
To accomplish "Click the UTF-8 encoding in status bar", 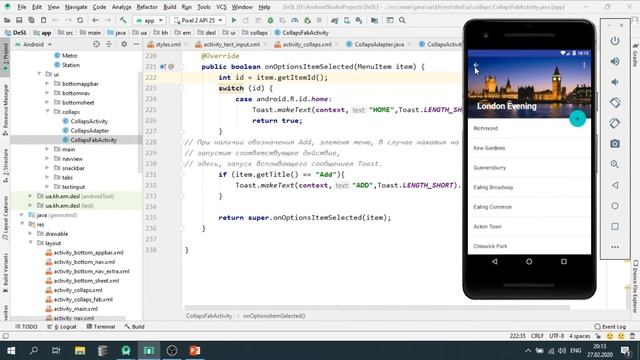I will tap(556, 336).
